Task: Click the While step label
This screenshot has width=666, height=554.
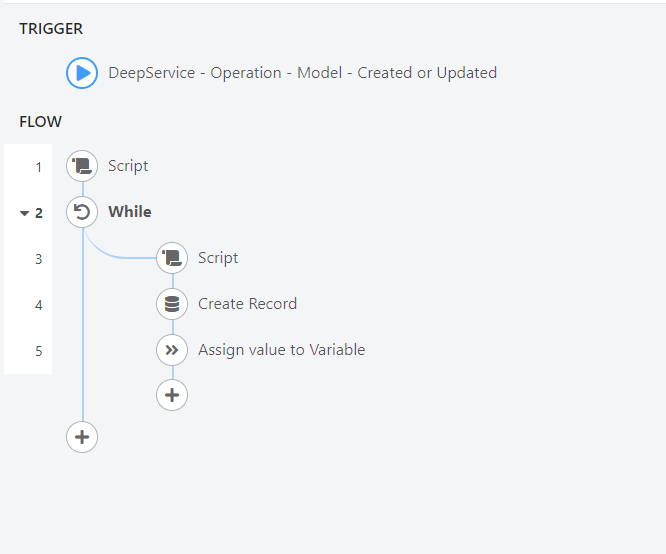Action: (130, 212)
